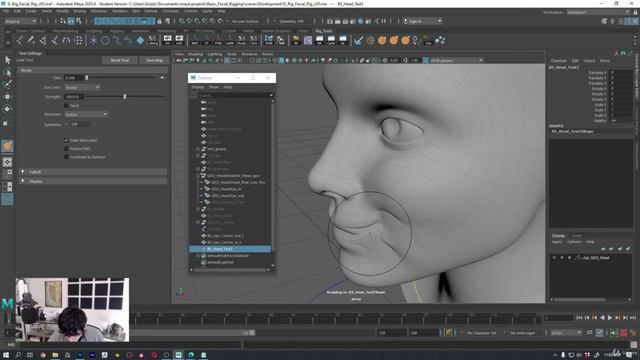Select the arrow Select tool in toolbox
This screenshot has width=640, height=360.
point(7,60)
